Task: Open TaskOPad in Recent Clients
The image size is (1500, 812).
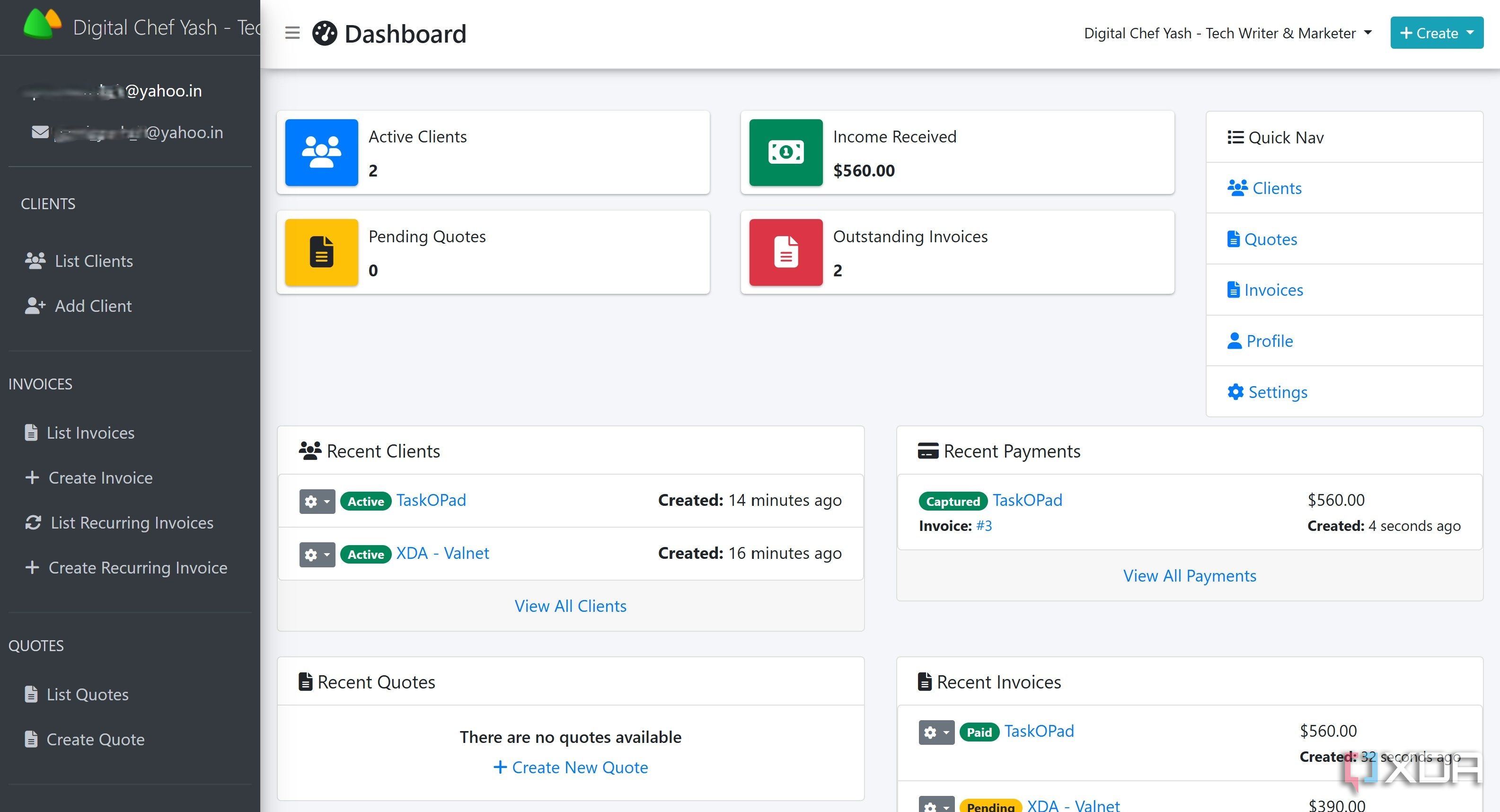Action: (x=431, y=500)
